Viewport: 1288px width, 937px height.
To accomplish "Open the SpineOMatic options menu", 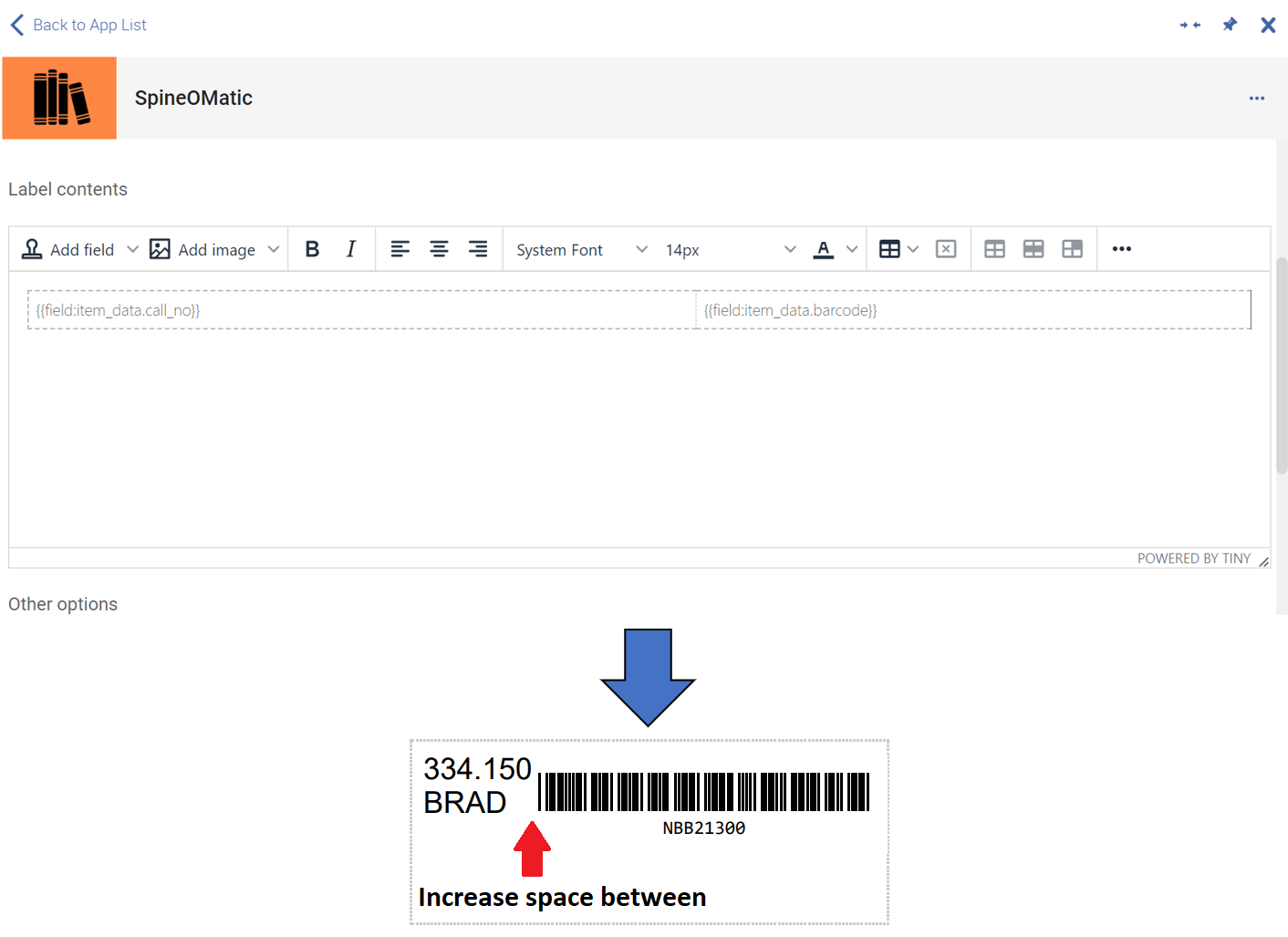I will [1257, 98].
